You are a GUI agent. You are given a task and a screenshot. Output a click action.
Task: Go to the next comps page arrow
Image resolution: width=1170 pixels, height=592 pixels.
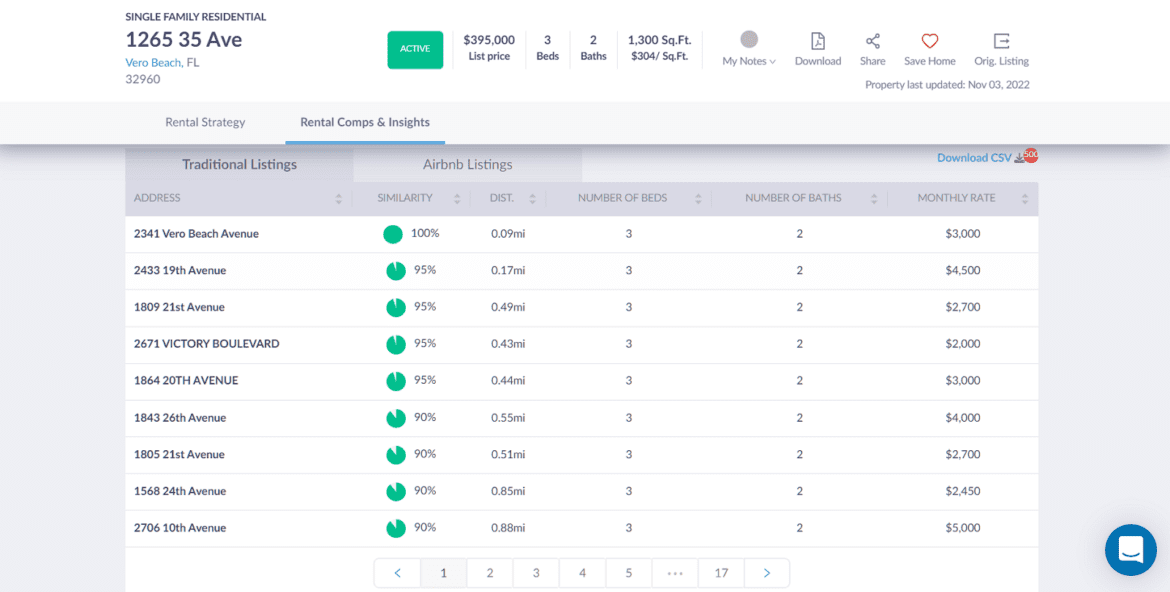pos(766,572)
